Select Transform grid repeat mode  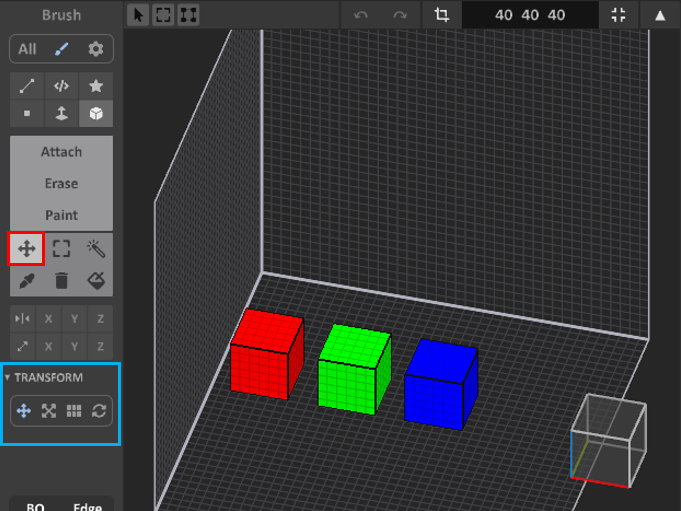74,410
